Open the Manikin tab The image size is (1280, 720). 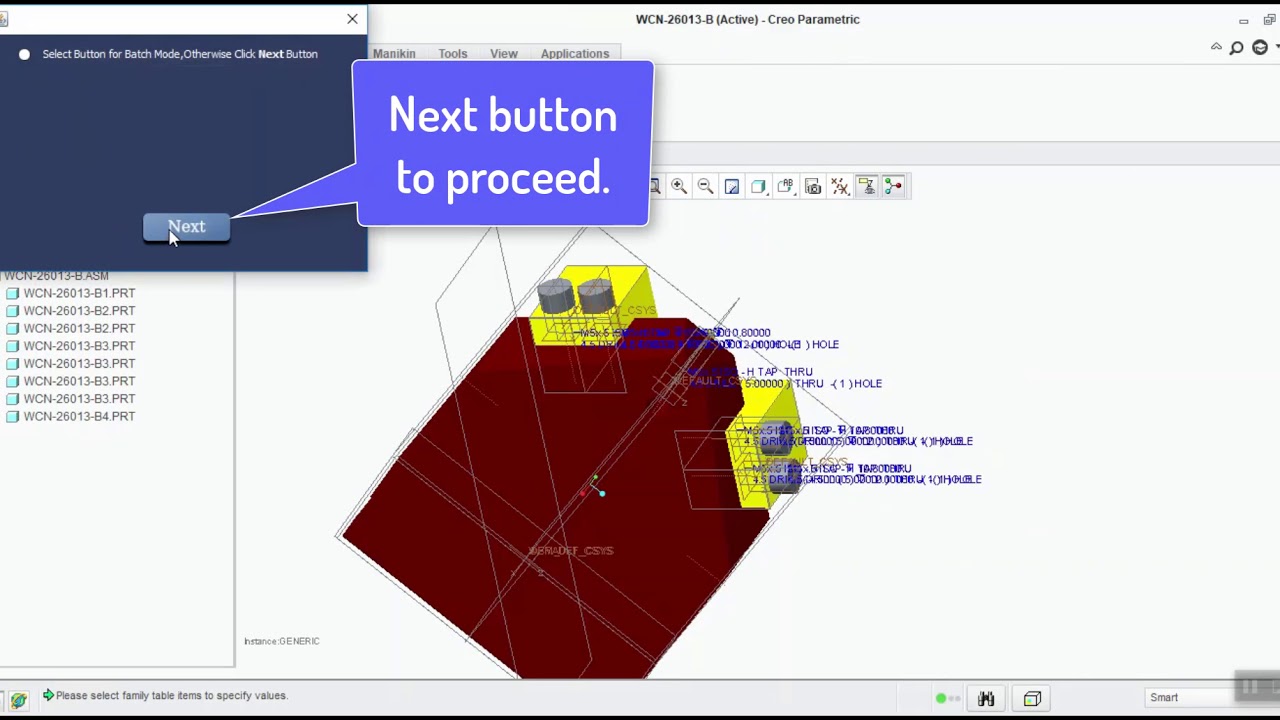[x=394, y=54]
